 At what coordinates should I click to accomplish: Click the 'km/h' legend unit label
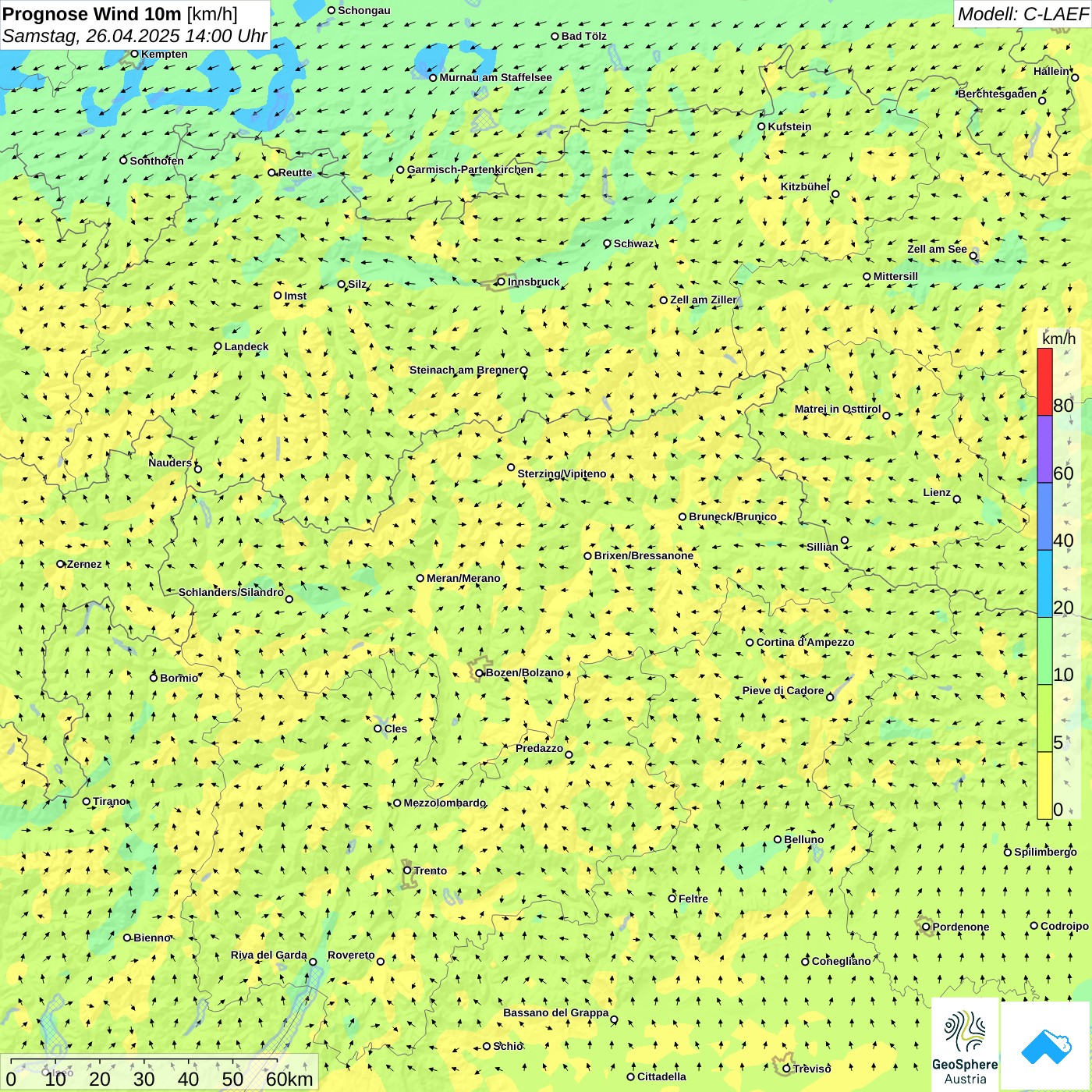[x=1058, y=338]
